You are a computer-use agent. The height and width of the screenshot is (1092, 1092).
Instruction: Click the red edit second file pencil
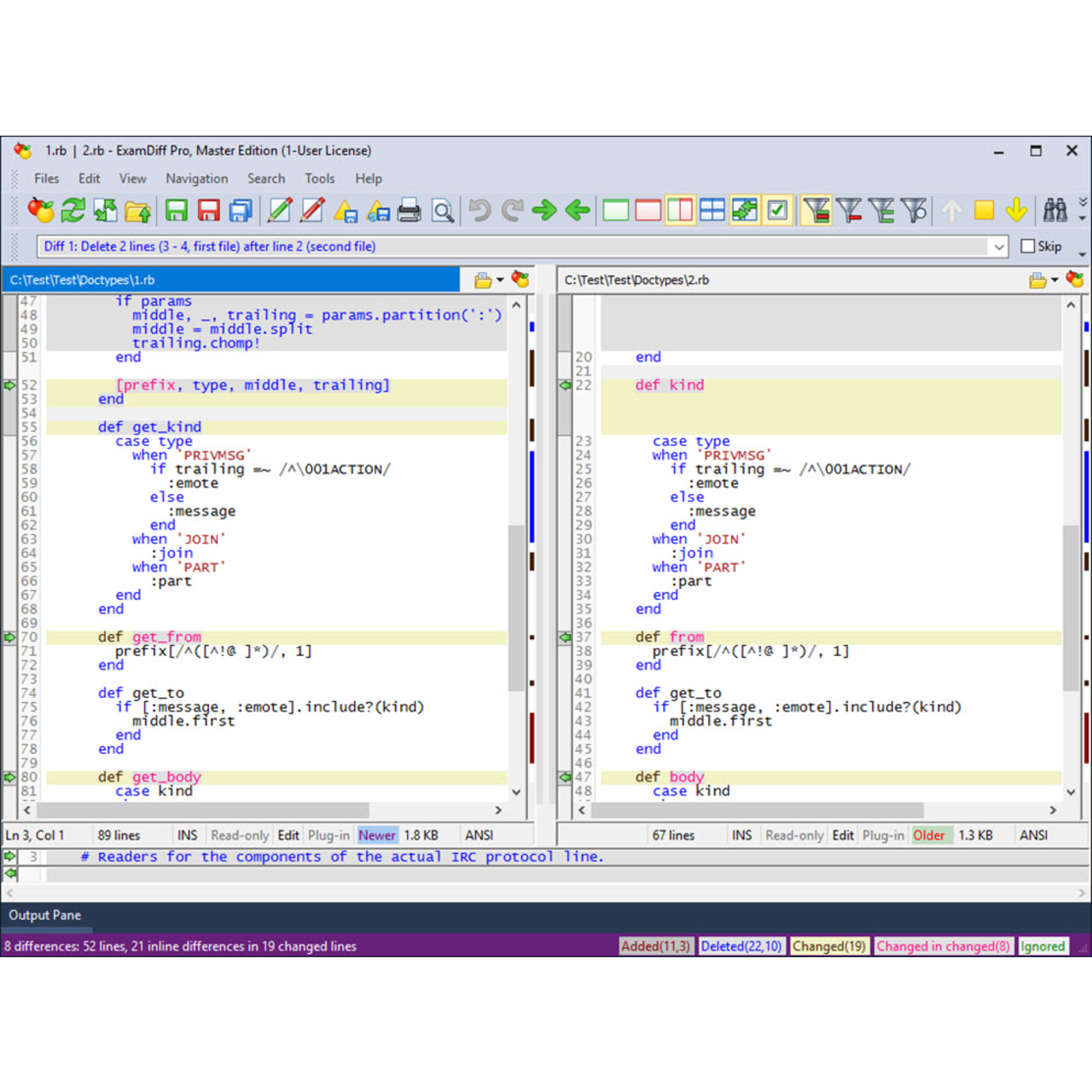coord(312,210)
